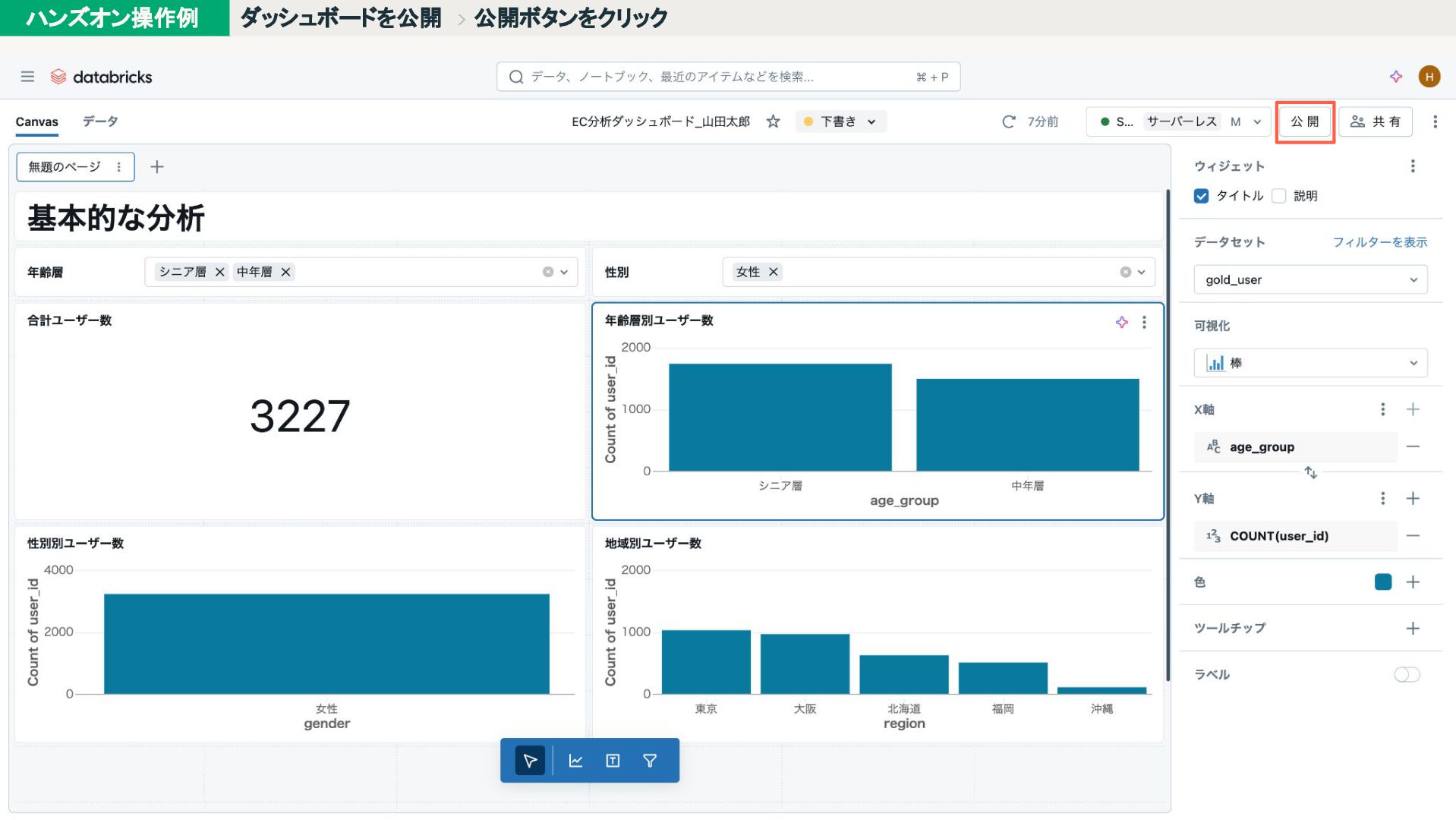Image resolution: width=1456 pixels, height=820 pixels.
Task: Expand the 棒 visualization type dropdown
Action: coord(1309,363)
